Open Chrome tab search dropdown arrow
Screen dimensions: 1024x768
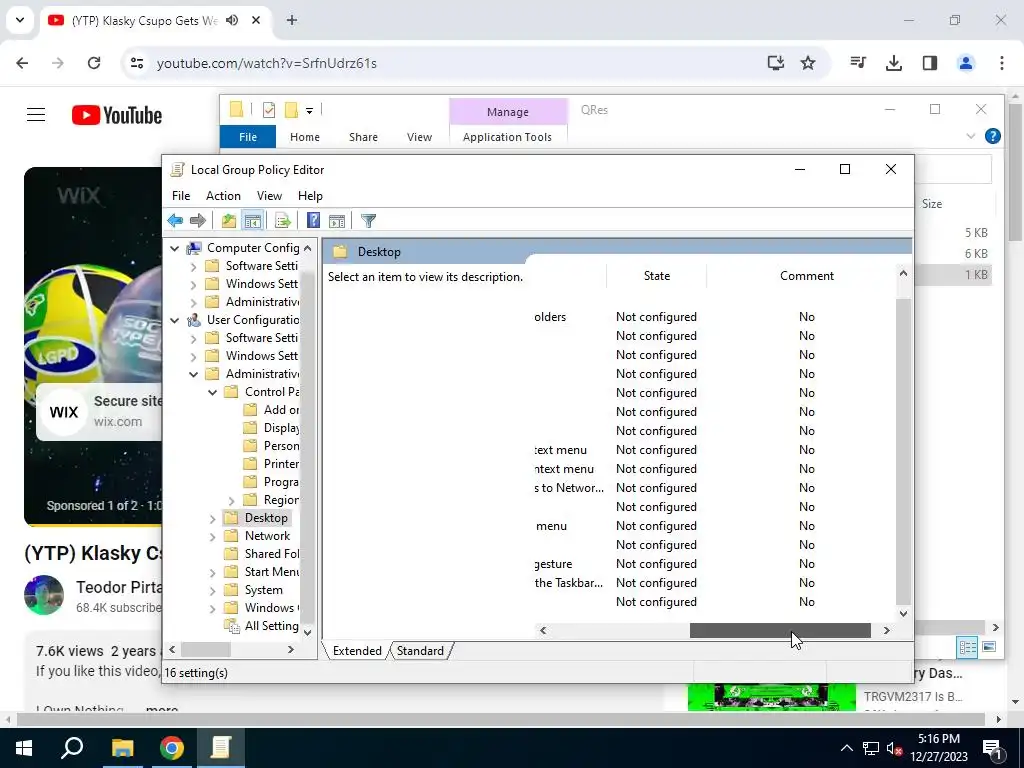pyautogui.click(x=20, y=20)
